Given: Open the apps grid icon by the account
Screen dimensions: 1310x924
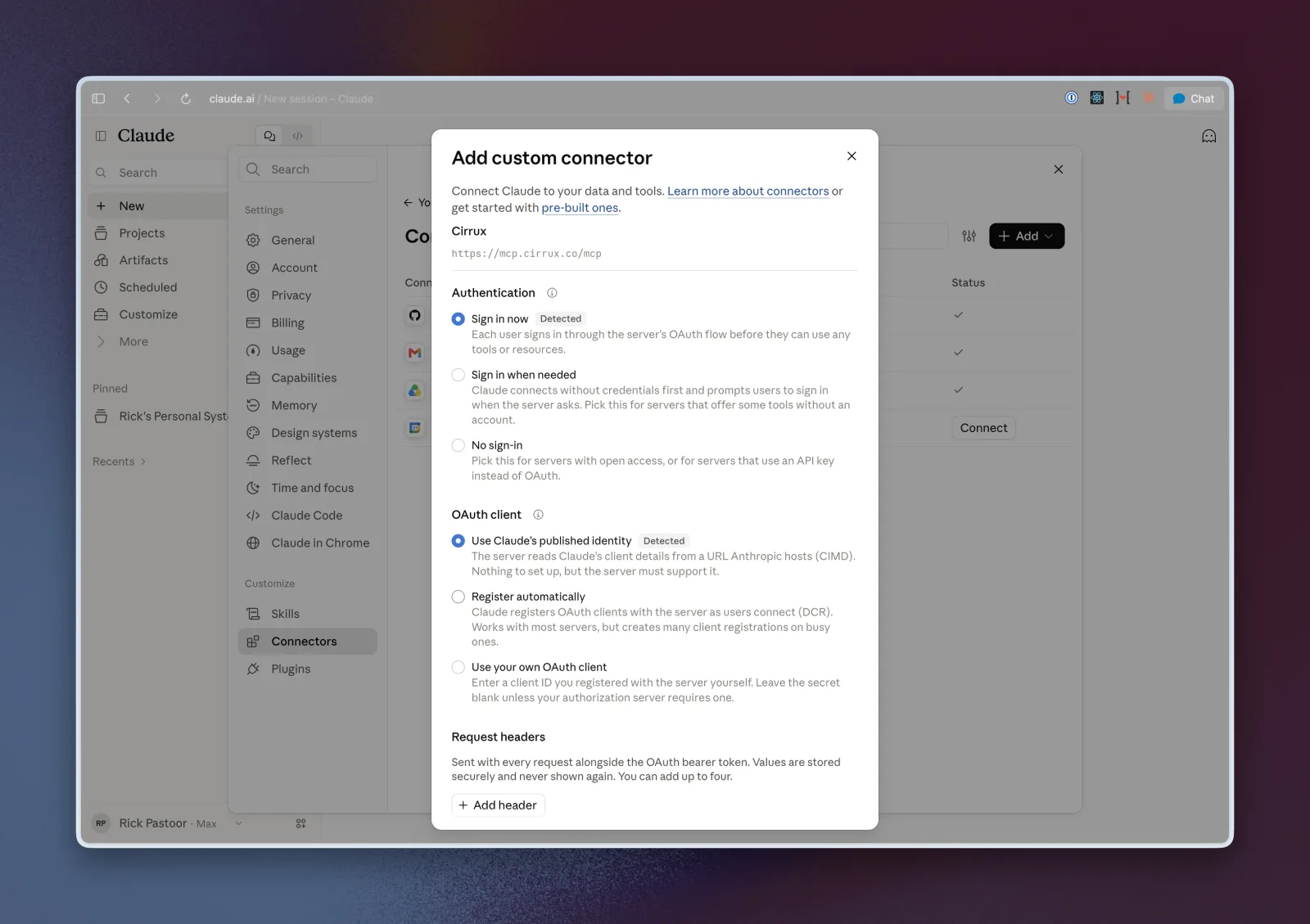Looking at the screenshot, I should tap(301, 823).
